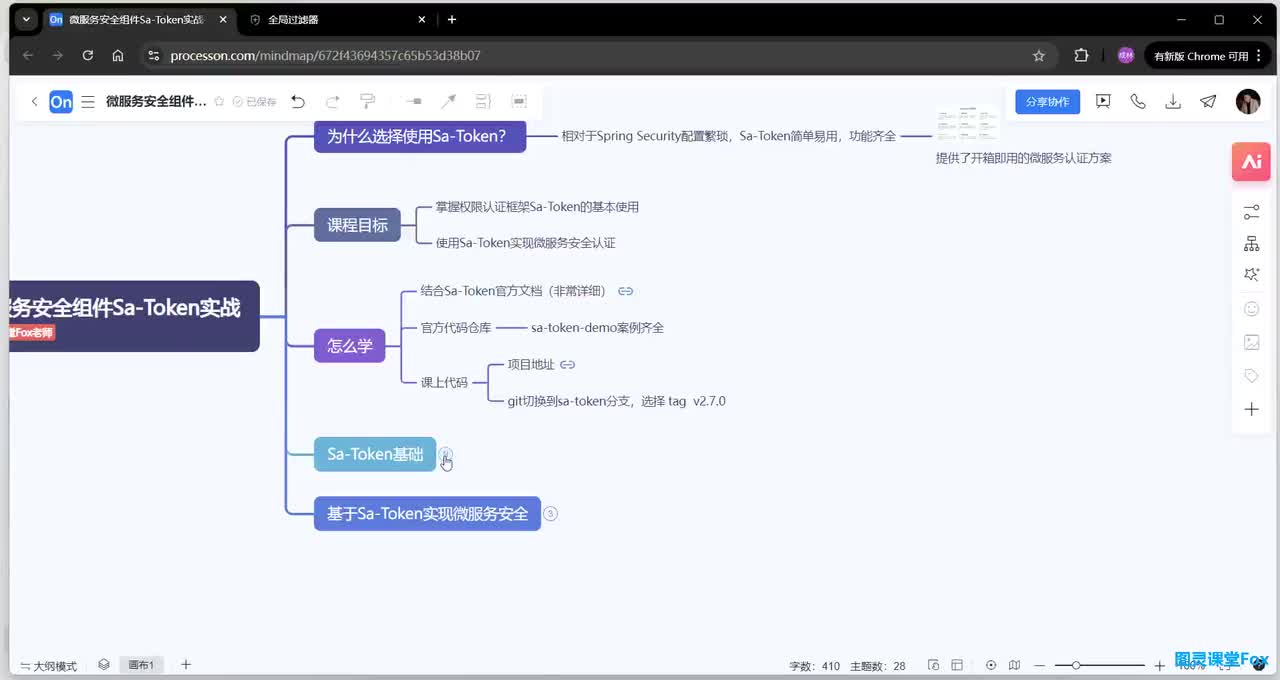Adjust the zoom slider handle
This screenshot has width=1280, height=680.
coord(1075,665)
